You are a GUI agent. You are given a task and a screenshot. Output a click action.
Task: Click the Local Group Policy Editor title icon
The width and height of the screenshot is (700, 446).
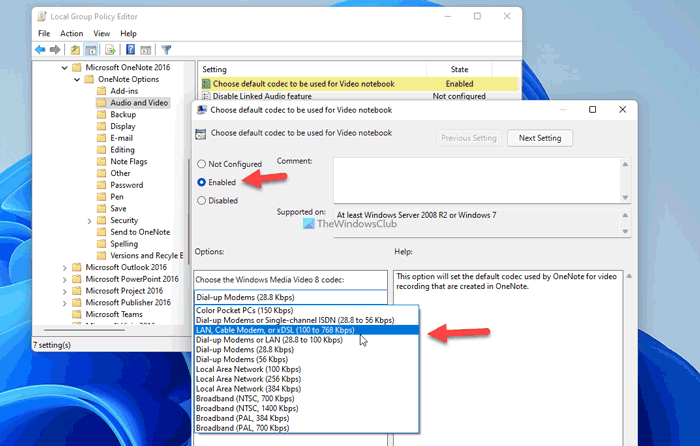point(42,17)
